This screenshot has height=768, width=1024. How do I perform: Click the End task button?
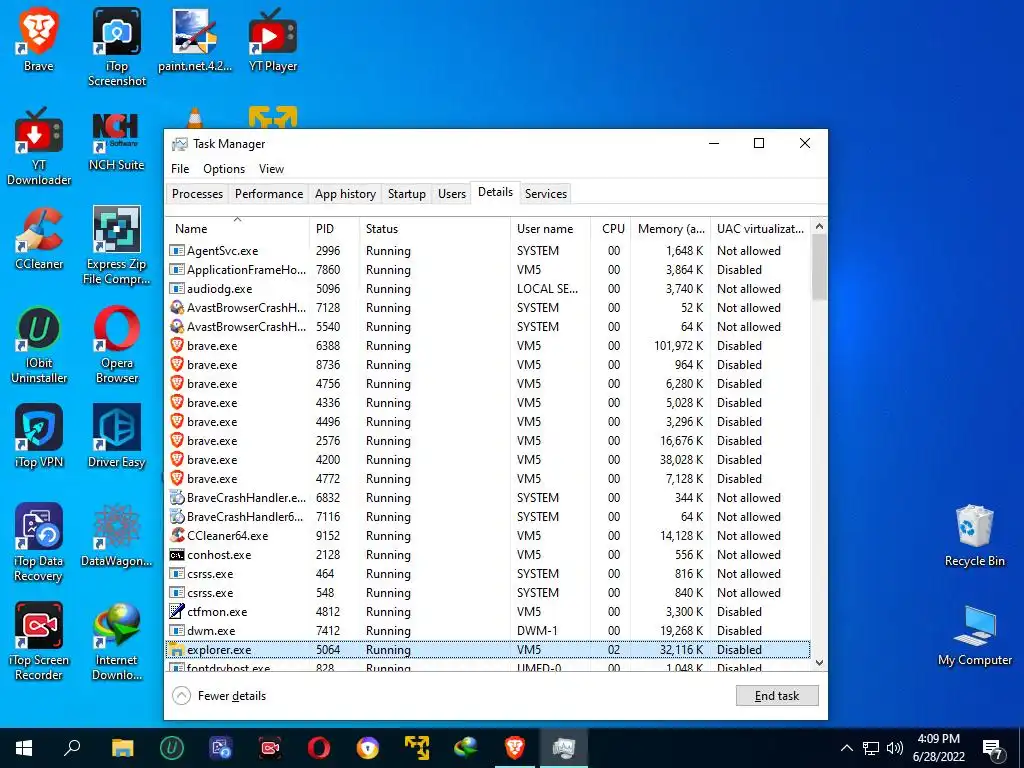point(776,696)
